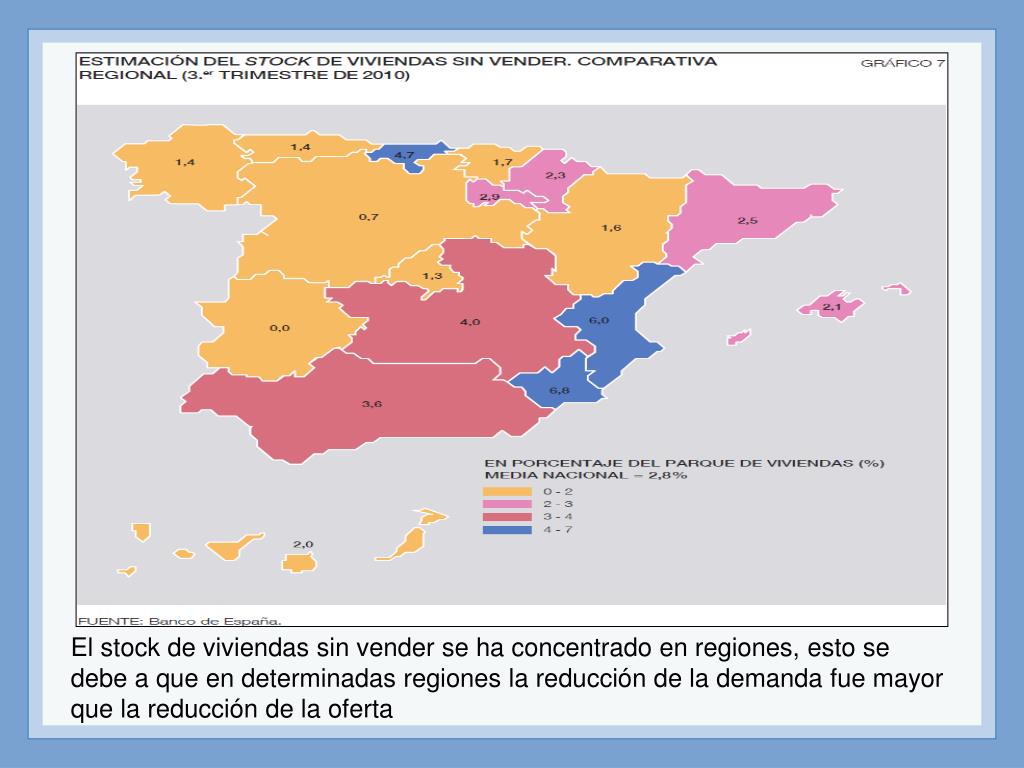Click the value 1,6 on the map

[611, 228]
